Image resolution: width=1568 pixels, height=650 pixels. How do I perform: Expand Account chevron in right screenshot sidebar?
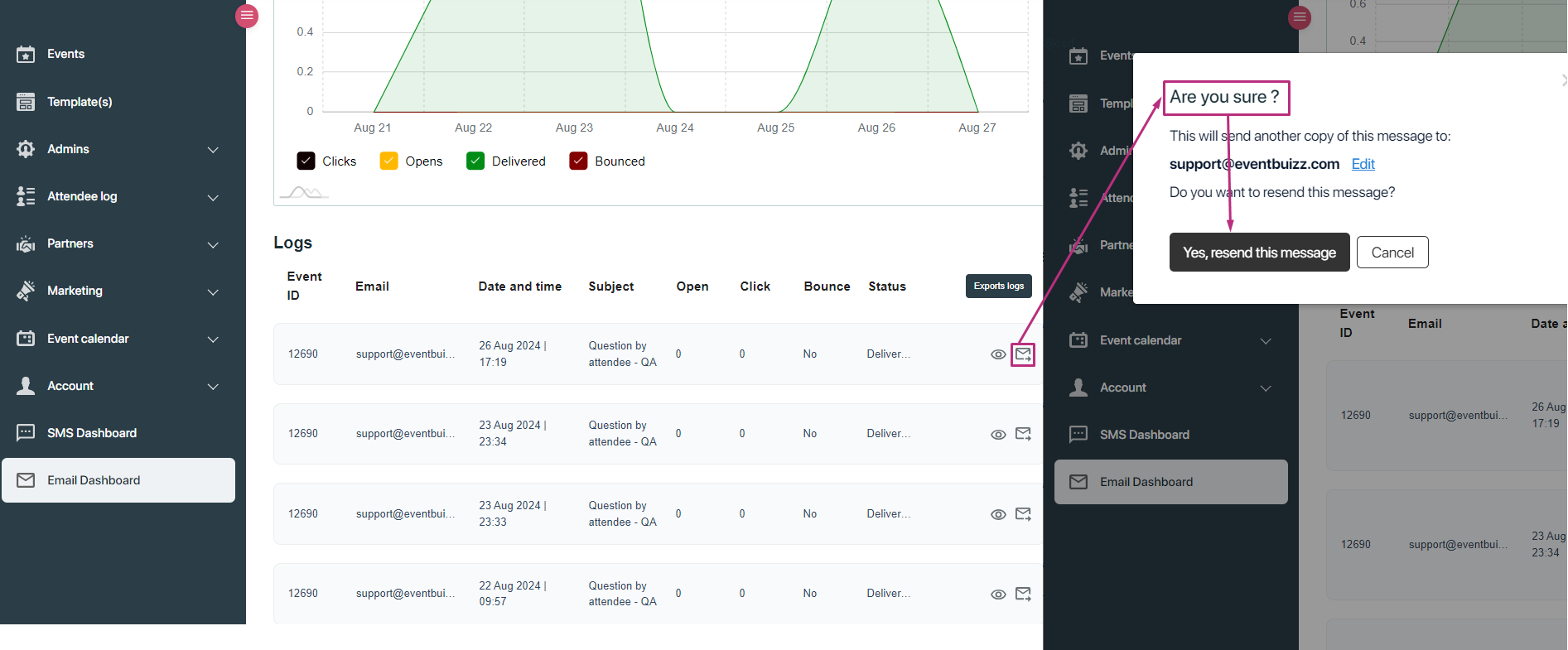pyautogui.click(x=1266, y=388)
